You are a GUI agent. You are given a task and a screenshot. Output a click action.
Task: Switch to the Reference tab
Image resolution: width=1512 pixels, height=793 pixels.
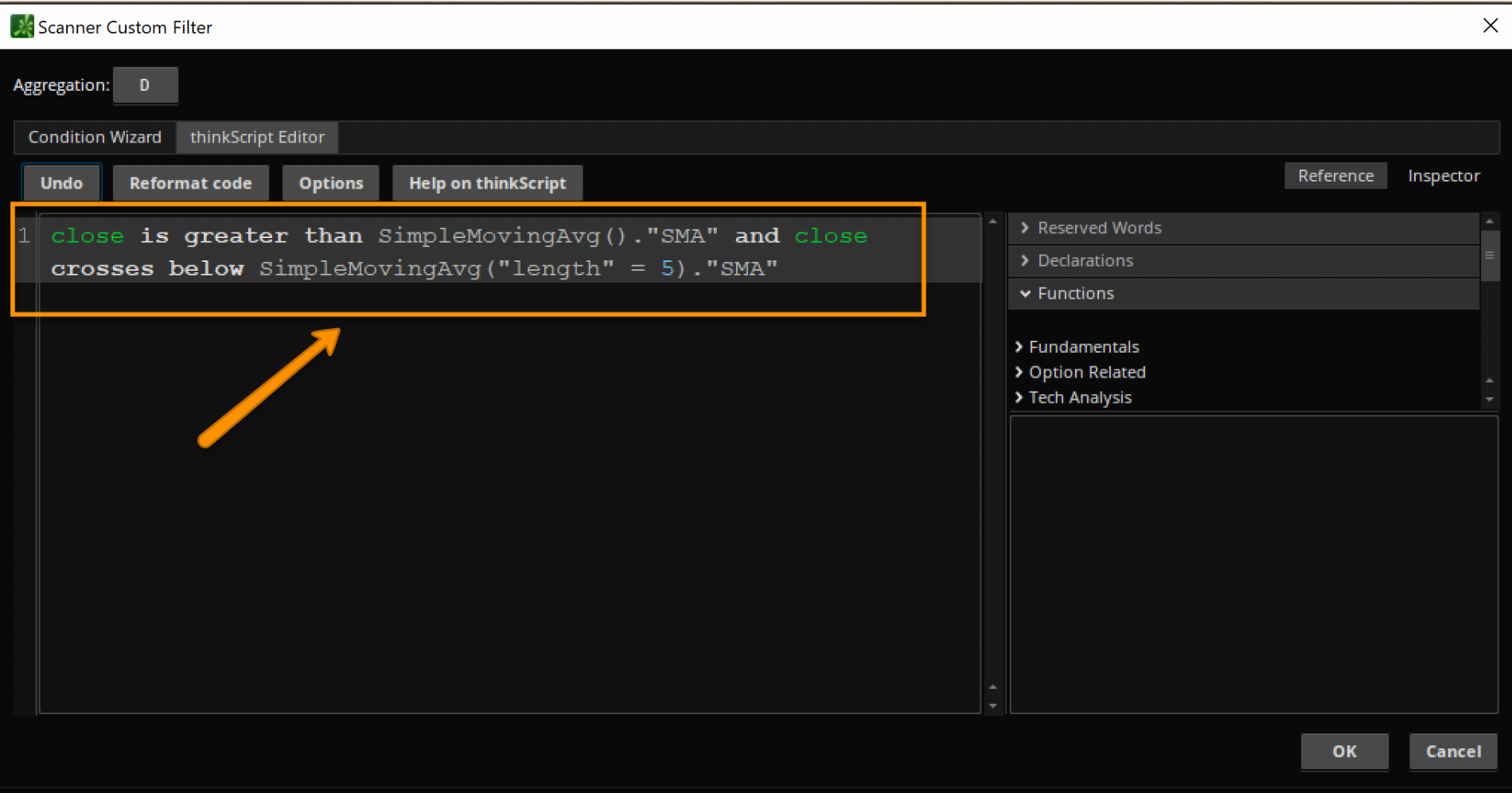point(1335,176)
